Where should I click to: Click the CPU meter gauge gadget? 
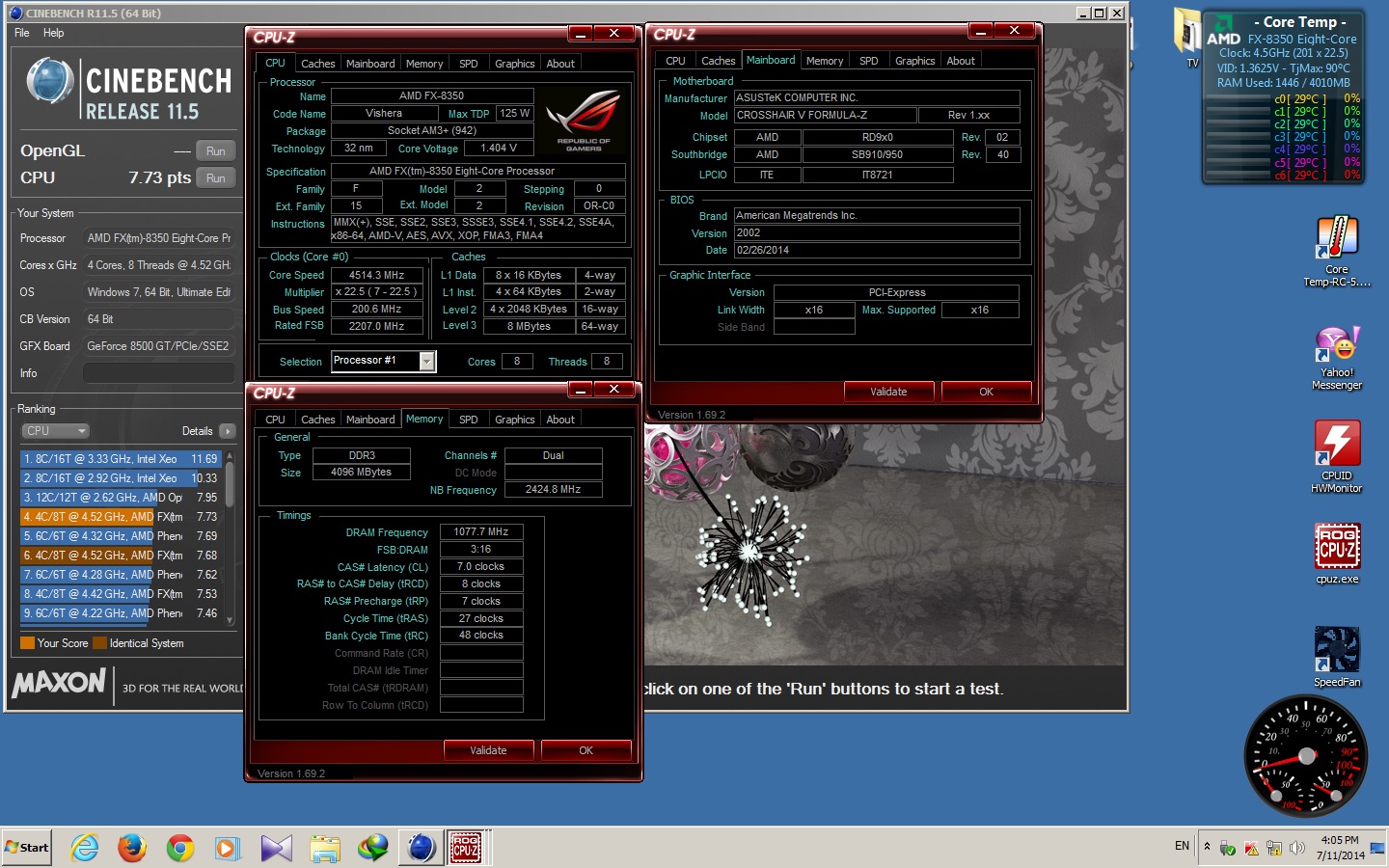coord(1305,755)
